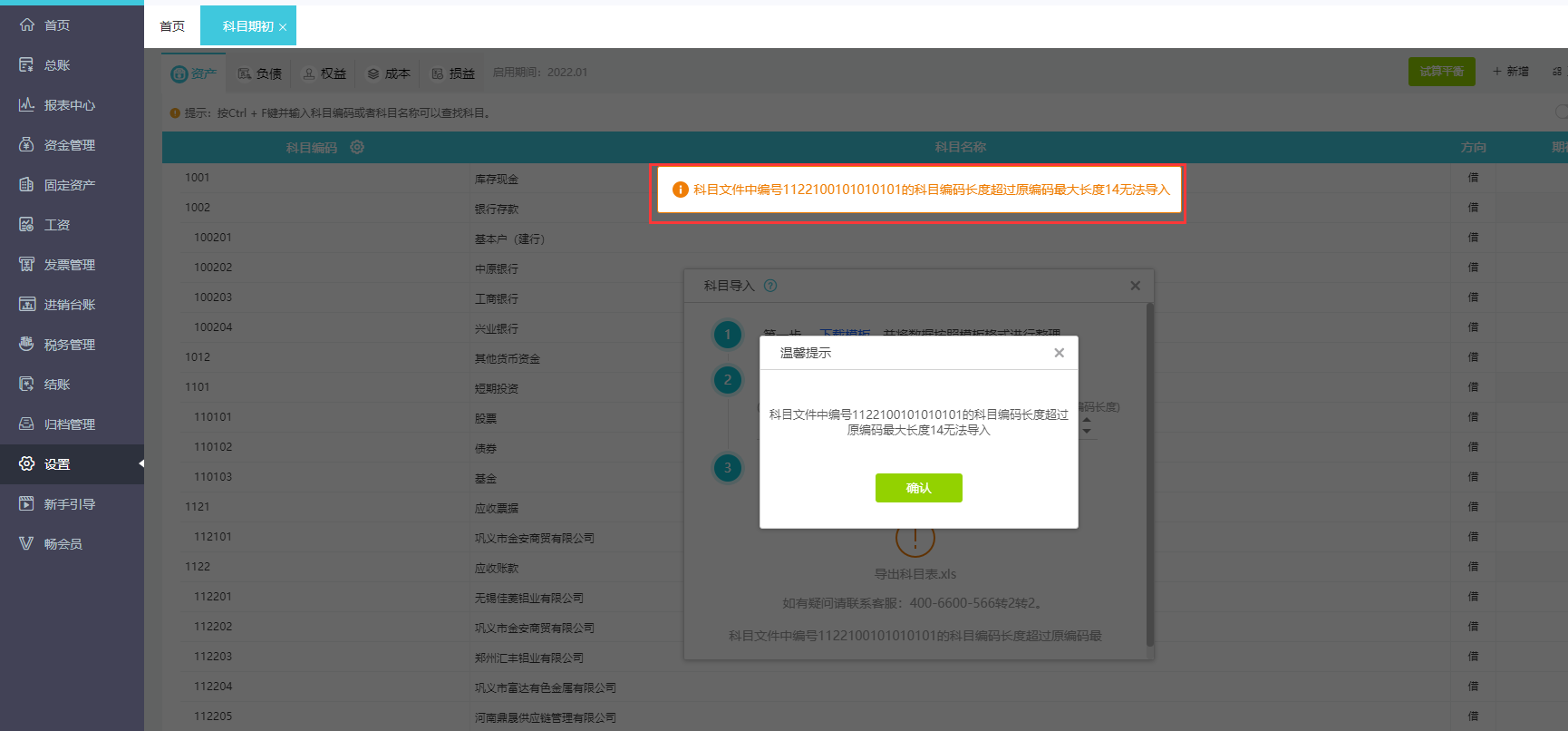The image size is (1568, 731).
Task: Click the gear icon beside 科目编码
Action: tap(357, 147)
